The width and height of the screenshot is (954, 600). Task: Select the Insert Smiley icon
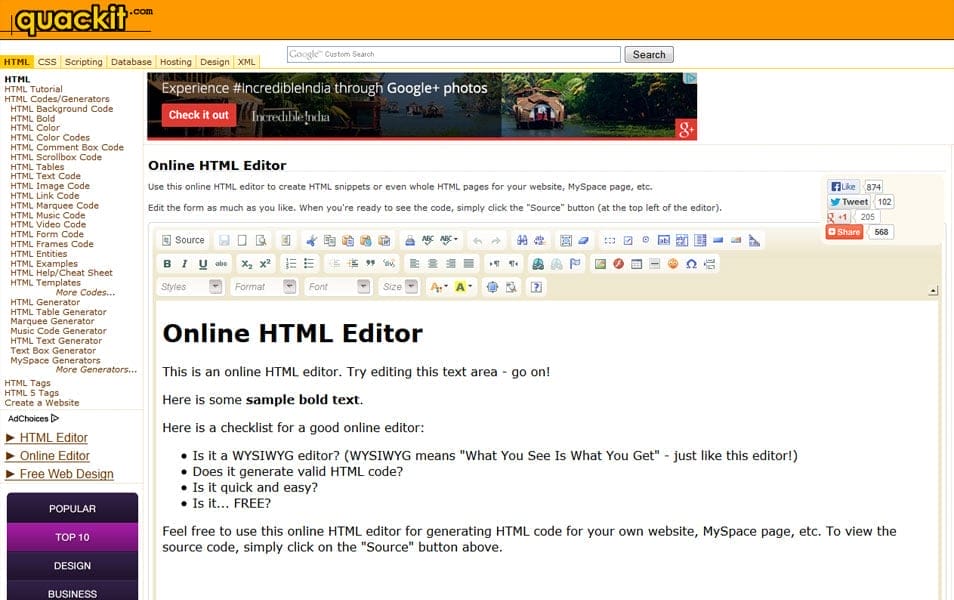(672, 264)
